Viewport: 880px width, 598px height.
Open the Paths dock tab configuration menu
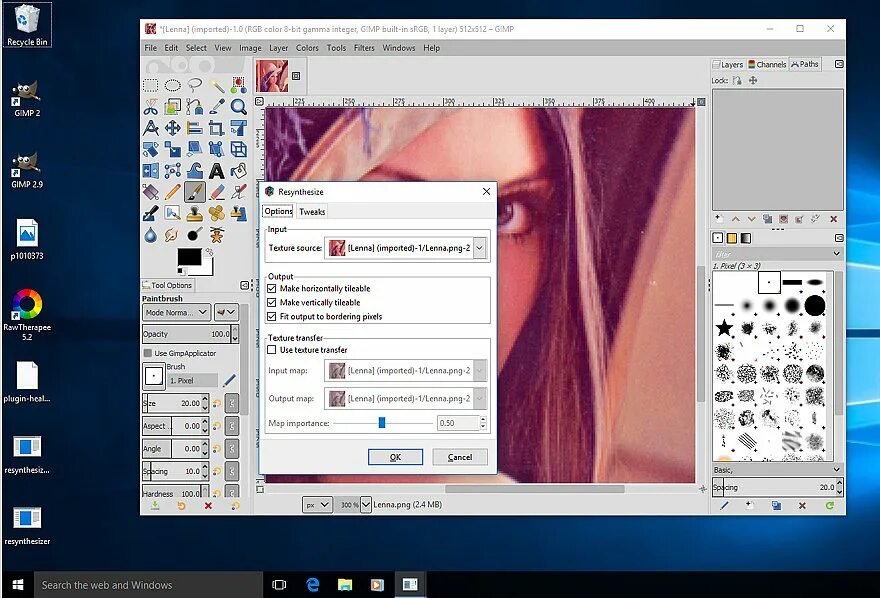point(839,65)
